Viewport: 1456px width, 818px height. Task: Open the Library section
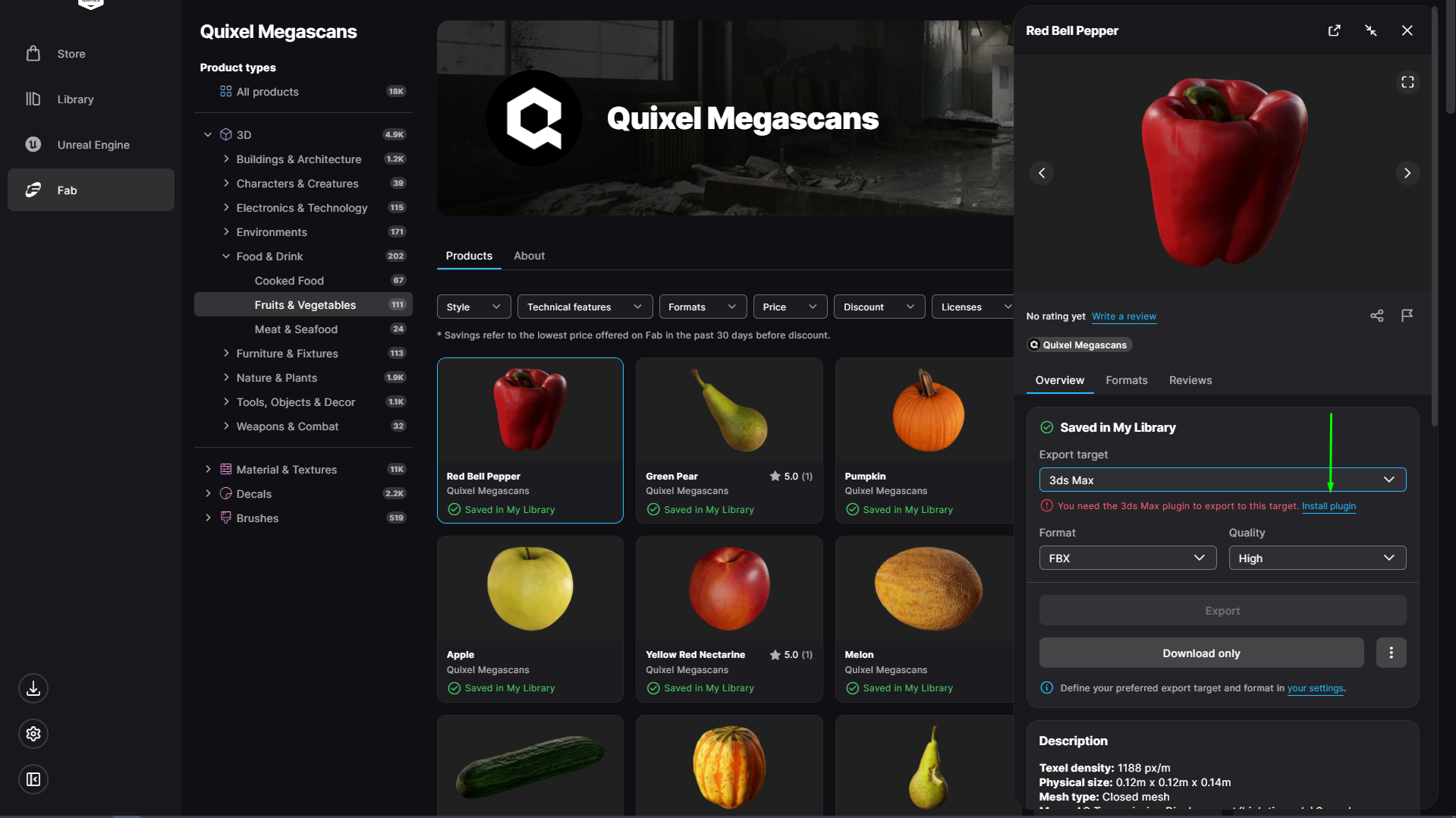90,99
